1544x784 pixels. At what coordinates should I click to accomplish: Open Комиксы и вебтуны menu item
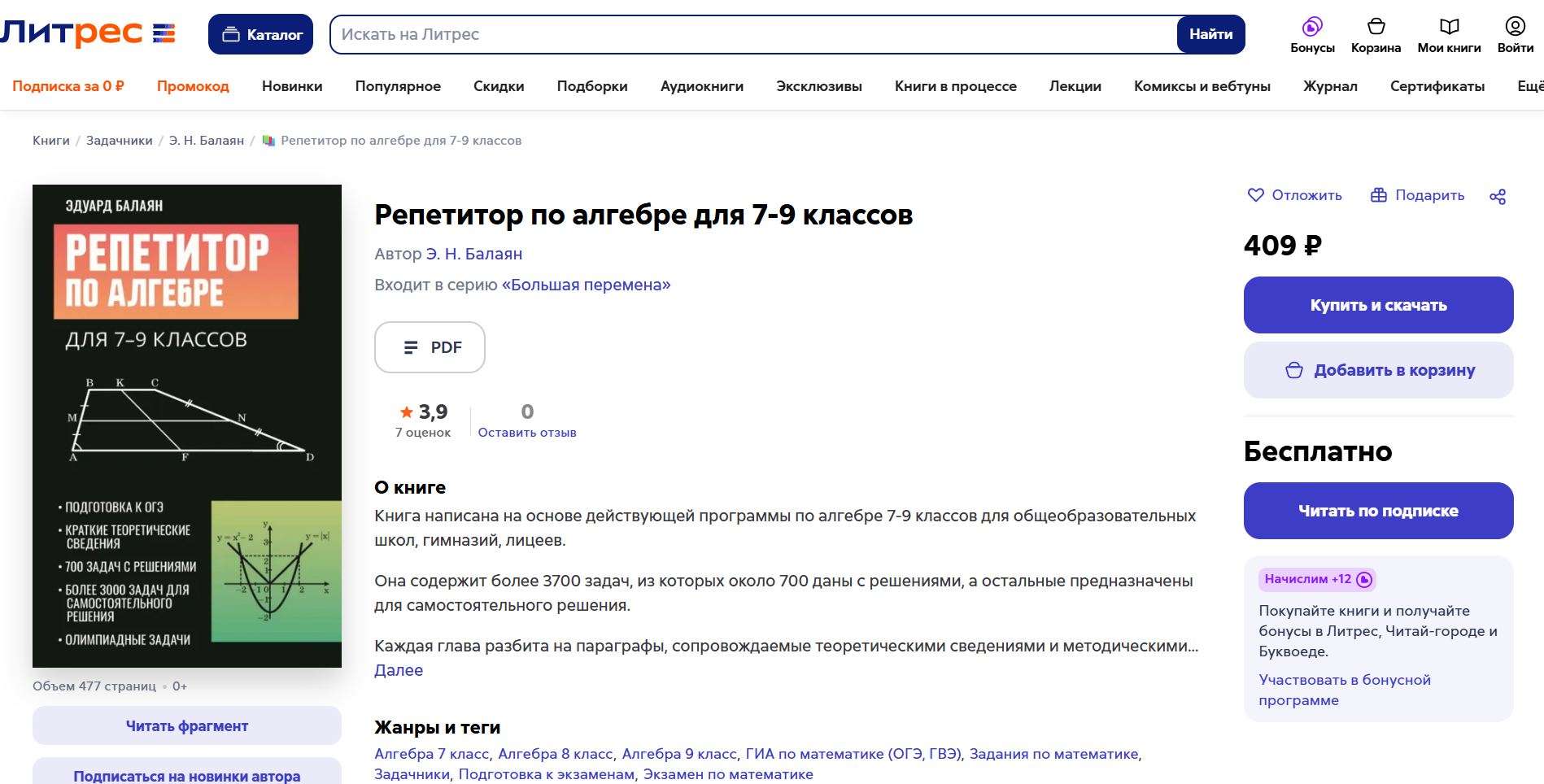coord(1202,86)
